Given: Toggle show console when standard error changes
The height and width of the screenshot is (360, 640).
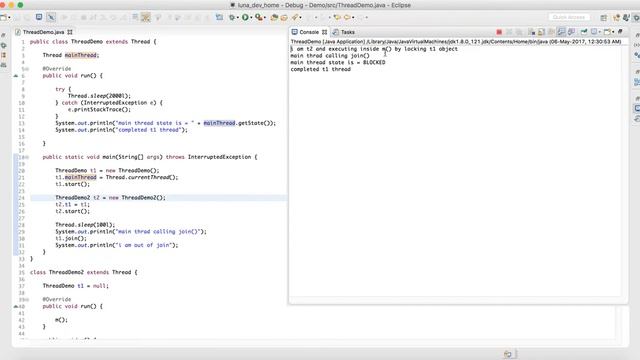Looking at the screenshot, I should pyautogui.click(x=571, y=32).
